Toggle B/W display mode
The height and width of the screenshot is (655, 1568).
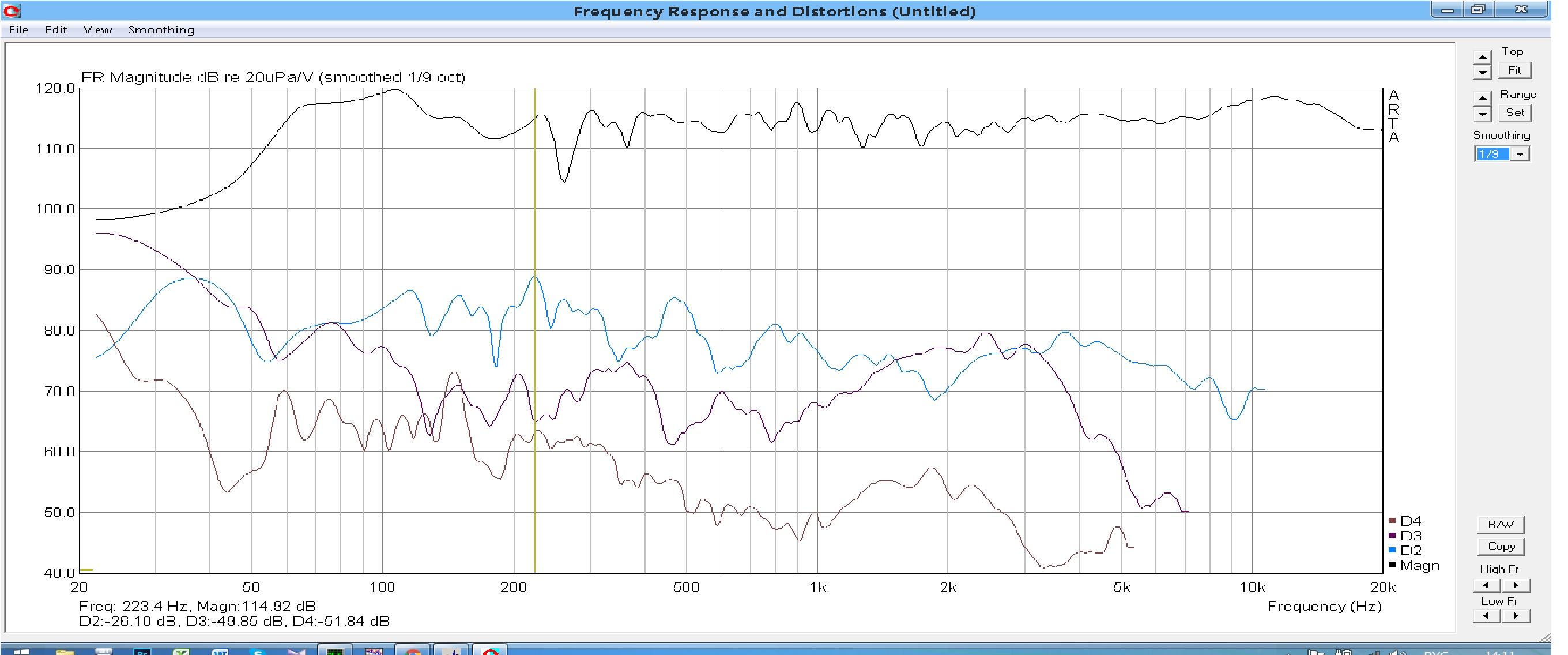click(1501, 524)
